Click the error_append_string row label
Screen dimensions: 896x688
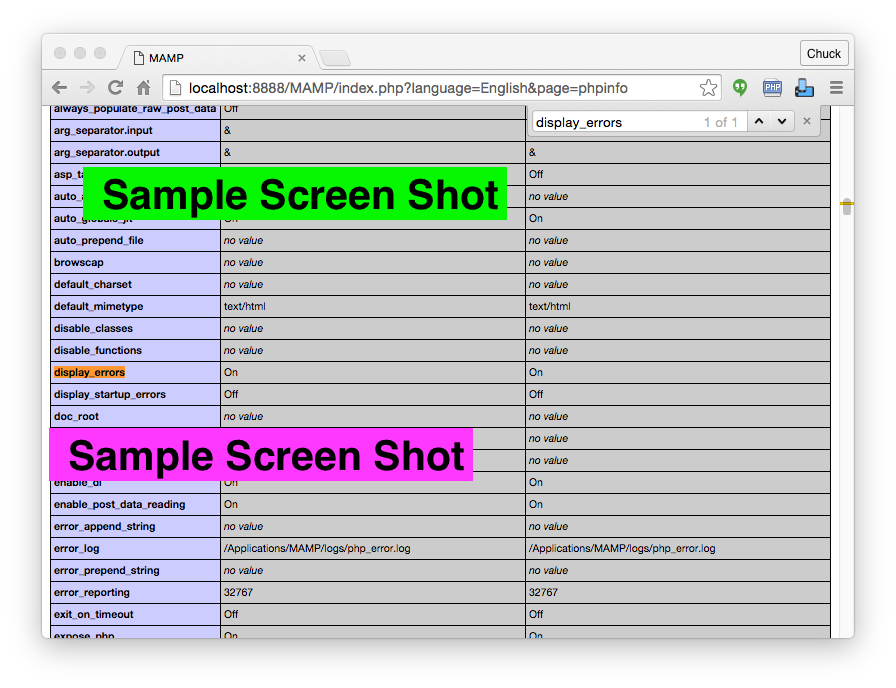pos(105,526)
